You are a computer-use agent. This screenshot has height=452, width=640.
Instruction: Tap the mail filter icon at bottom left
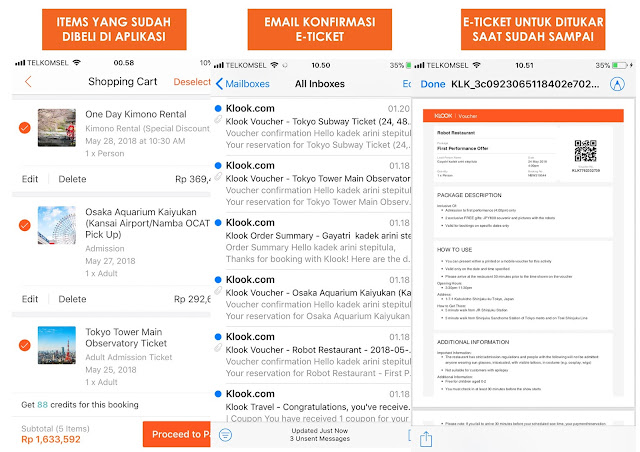pos(225,435)
